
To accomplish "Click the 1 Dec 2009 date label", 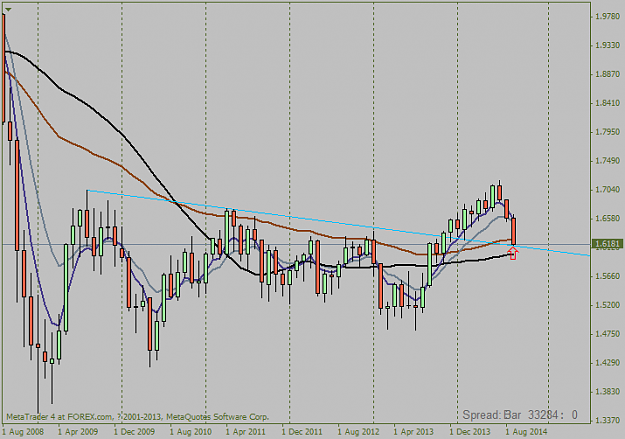I will coord(134,432).
